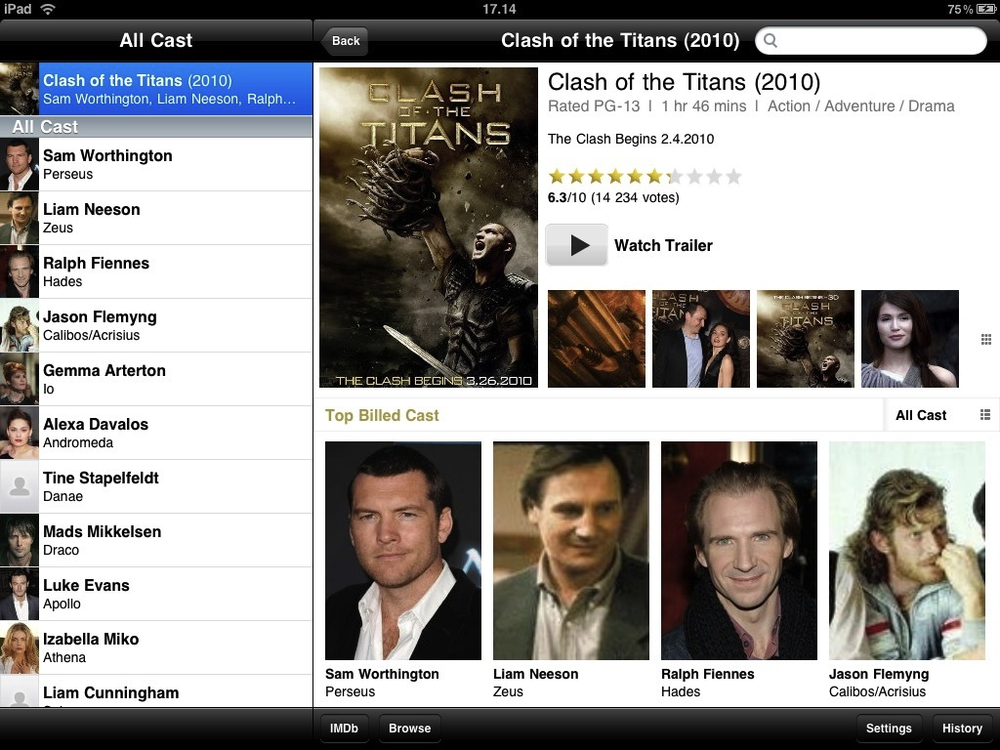The image size is (1000, 750).
Task: Open the Browse tab
Action: [409, 728]
